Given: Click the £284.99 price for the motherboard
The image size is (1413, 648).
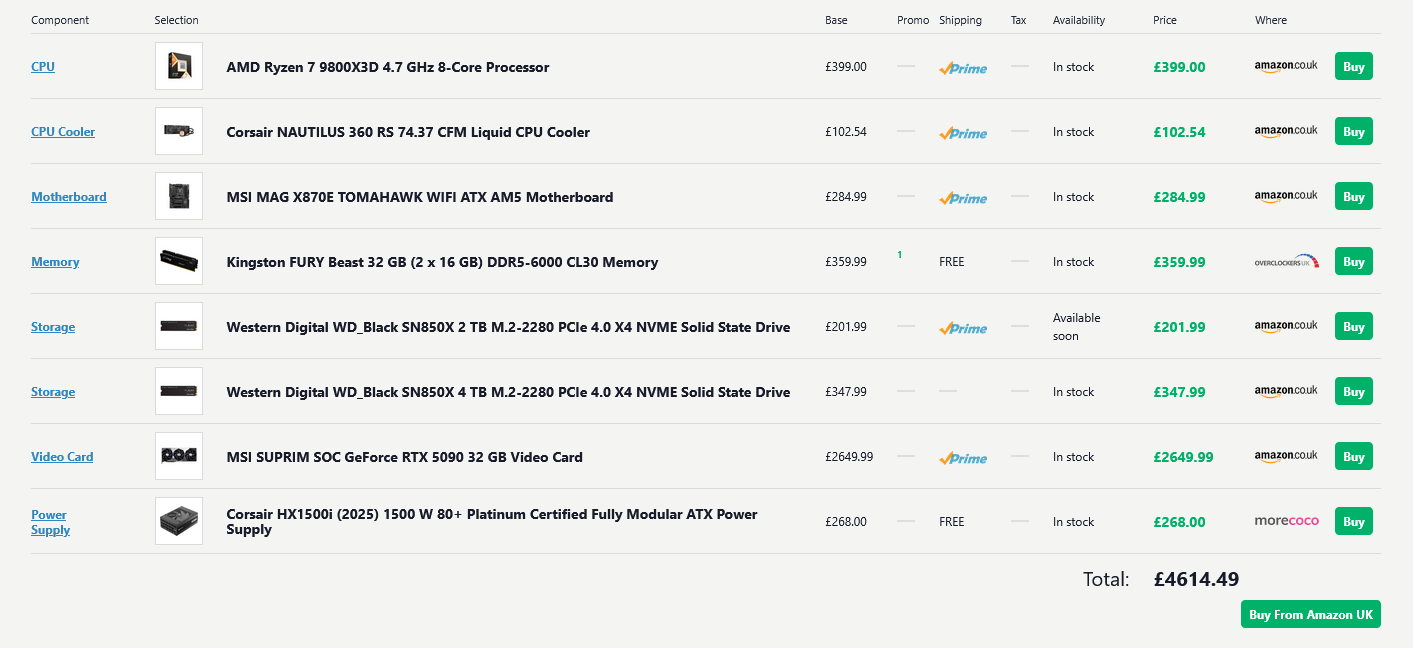Looking at the screenshot, I should tap(1179, 197).
